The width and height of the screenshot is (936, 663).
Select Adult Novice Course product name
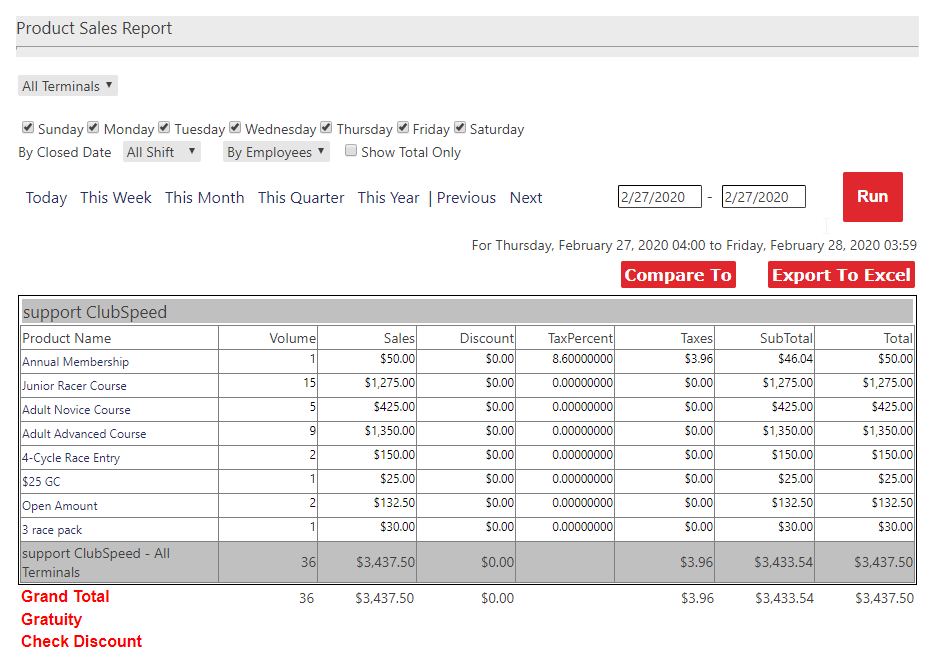pos(76,409)
